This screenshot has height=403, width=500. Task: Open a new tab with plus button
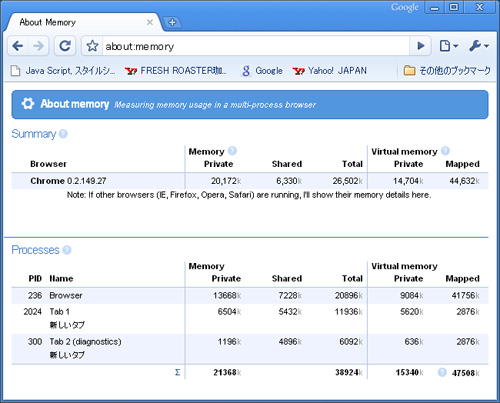pyautogui.click(x=172, y=22)
